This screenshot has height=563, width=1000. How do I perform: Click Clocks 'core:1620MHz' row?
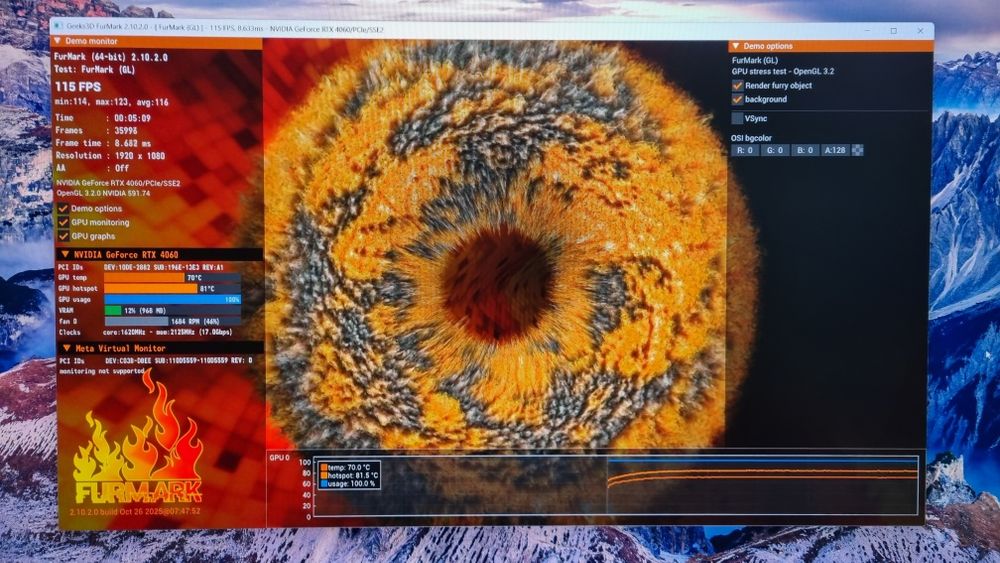[145, 332]
